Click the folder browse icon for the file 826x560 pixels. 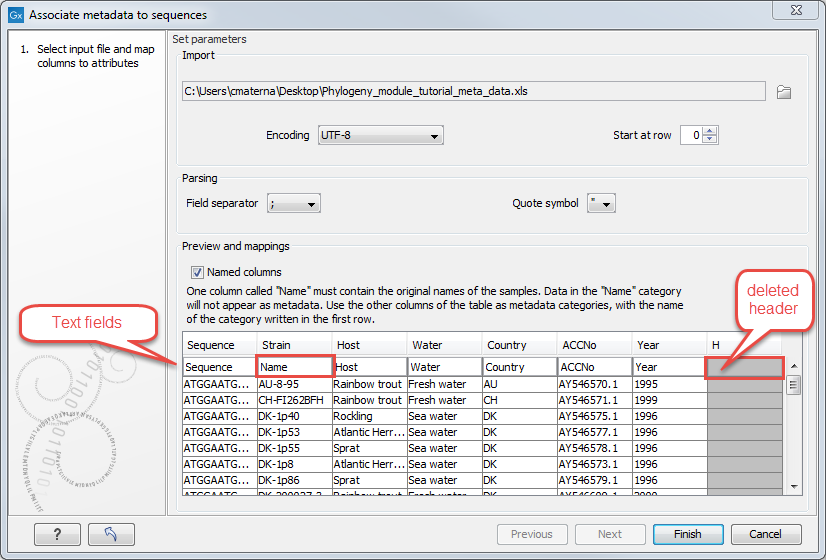[x=784, y=92]
